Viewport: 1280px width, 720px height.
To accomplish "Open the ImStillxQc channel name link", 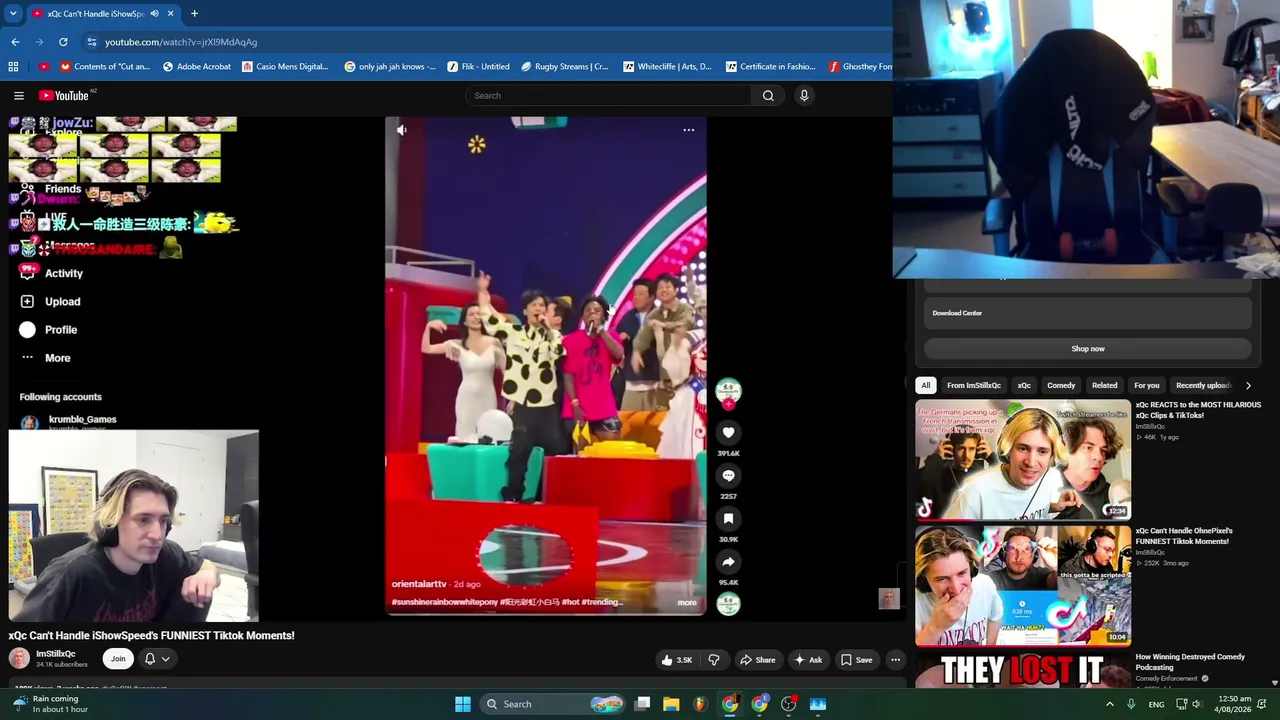I will point(56,654).
